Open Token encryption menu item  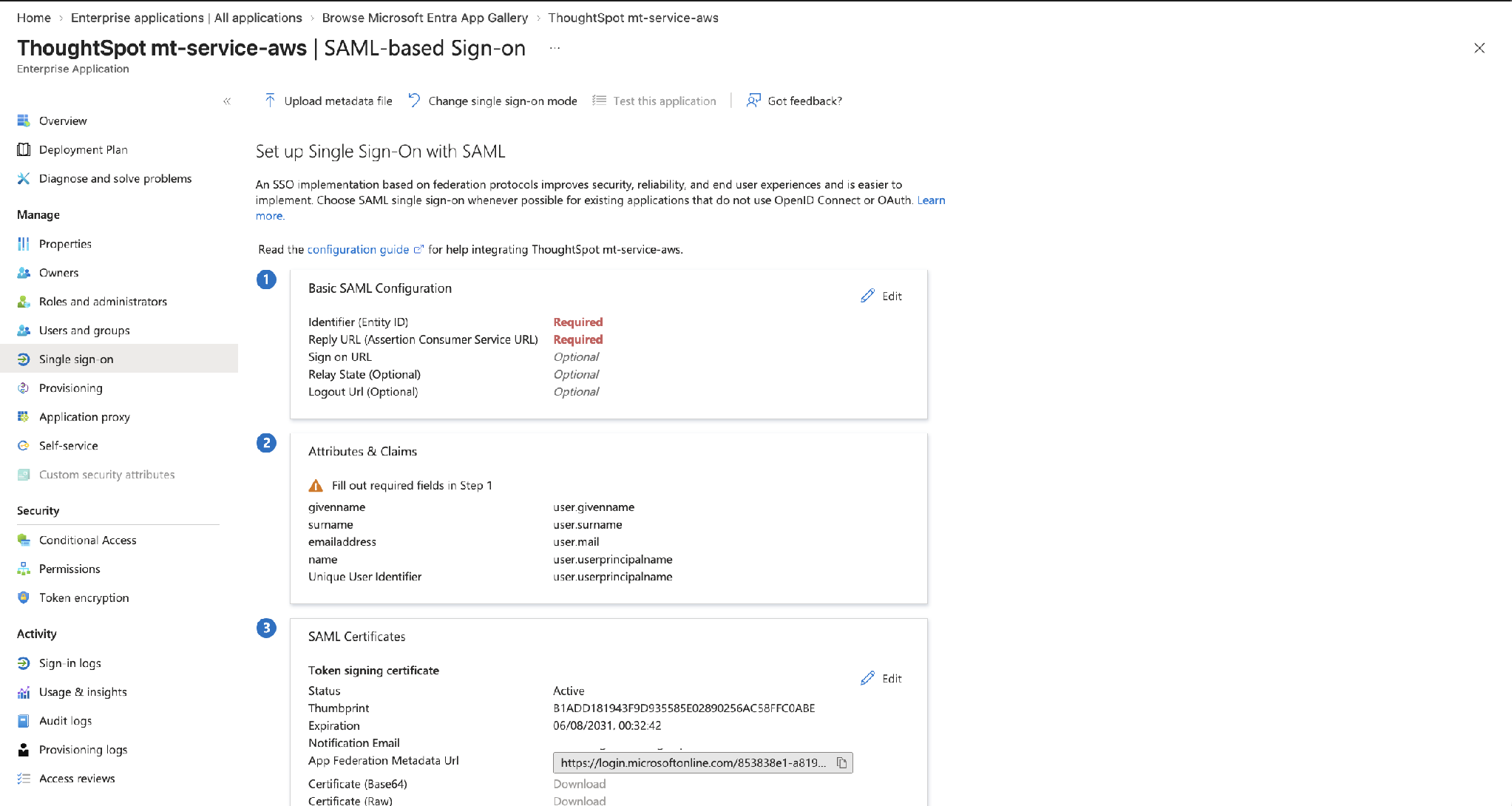pyautogui.click(x=84, y=597)
